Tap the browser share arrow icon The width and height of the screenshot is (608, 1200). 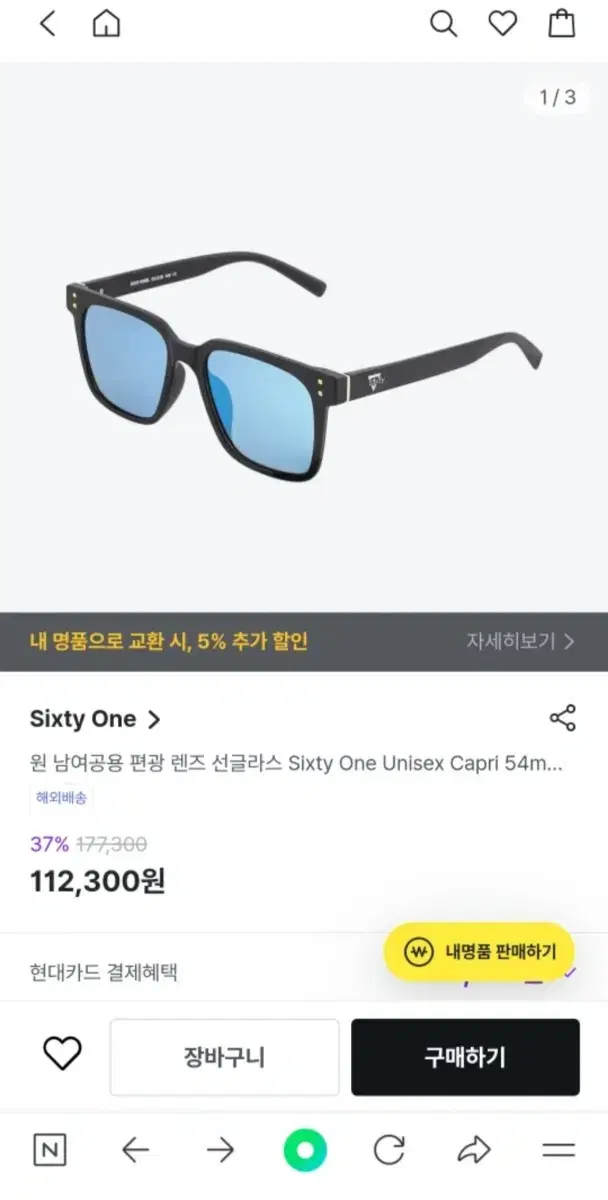pos(474,1150)
